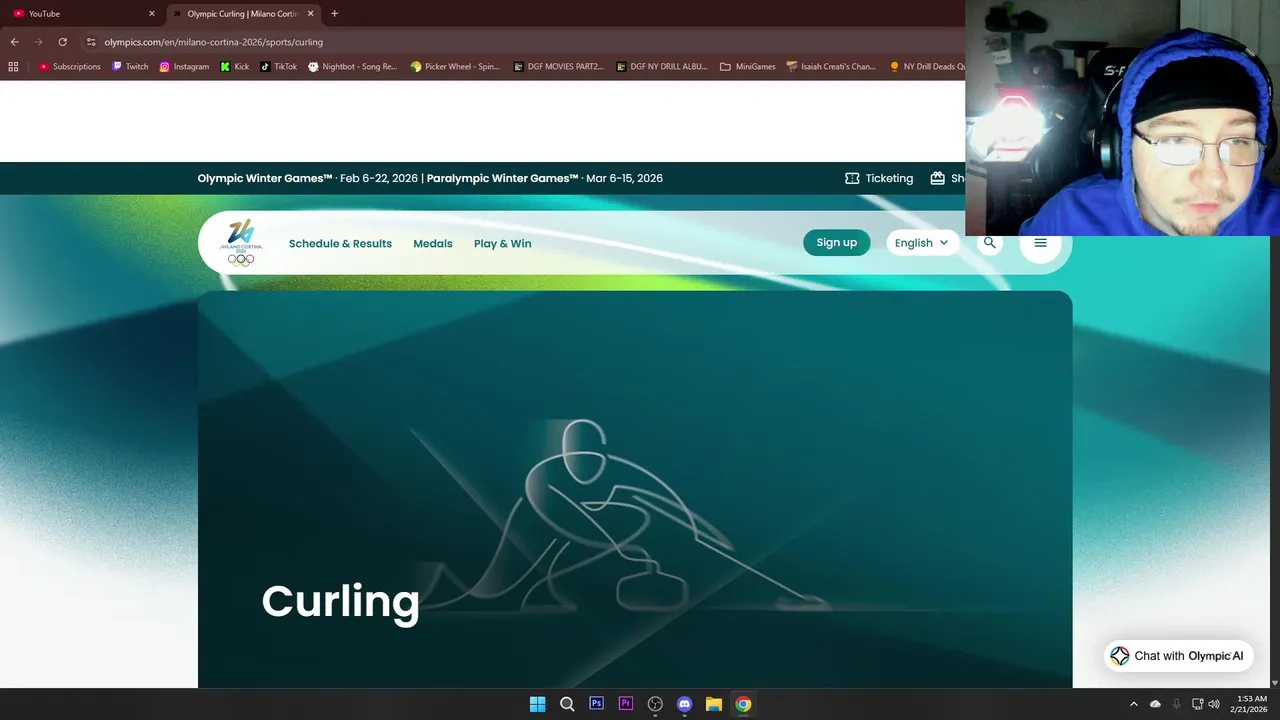Click the network icon in system tray
This screenshot has height=720, width=1280.
pyautogui.click(x=1197, y=704)
